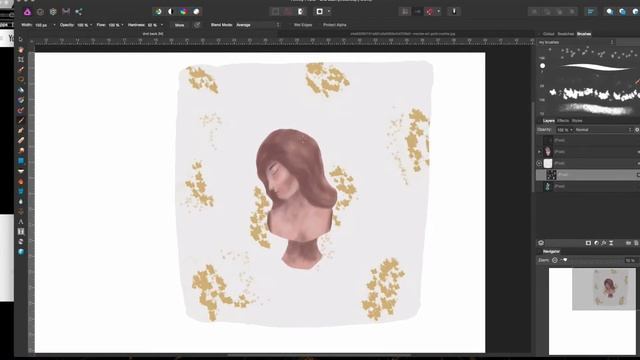Open brush Flow dropdown arrow
The width and height of the screenshot is (640, 360).
pyautogui.click(x=122, y=25)
